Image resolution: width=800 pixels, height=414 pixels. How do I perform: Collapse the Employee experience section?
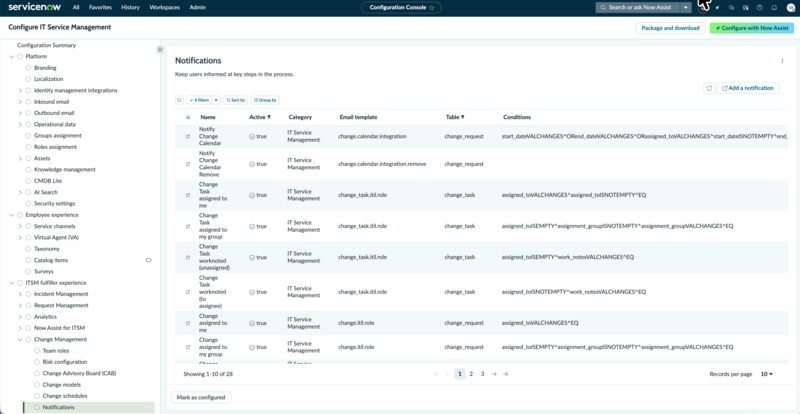pos(12,215)
